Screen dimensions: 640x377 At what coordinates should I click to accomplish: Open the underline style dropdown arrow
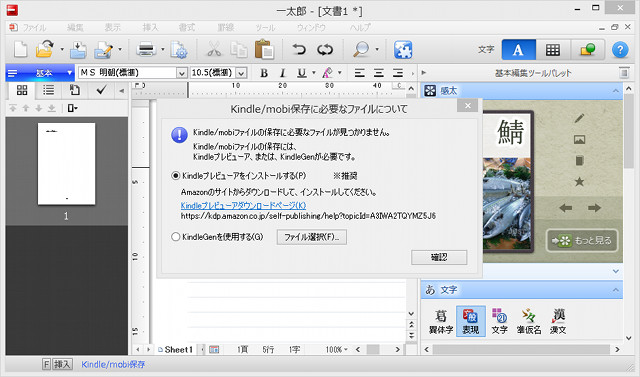313,73
